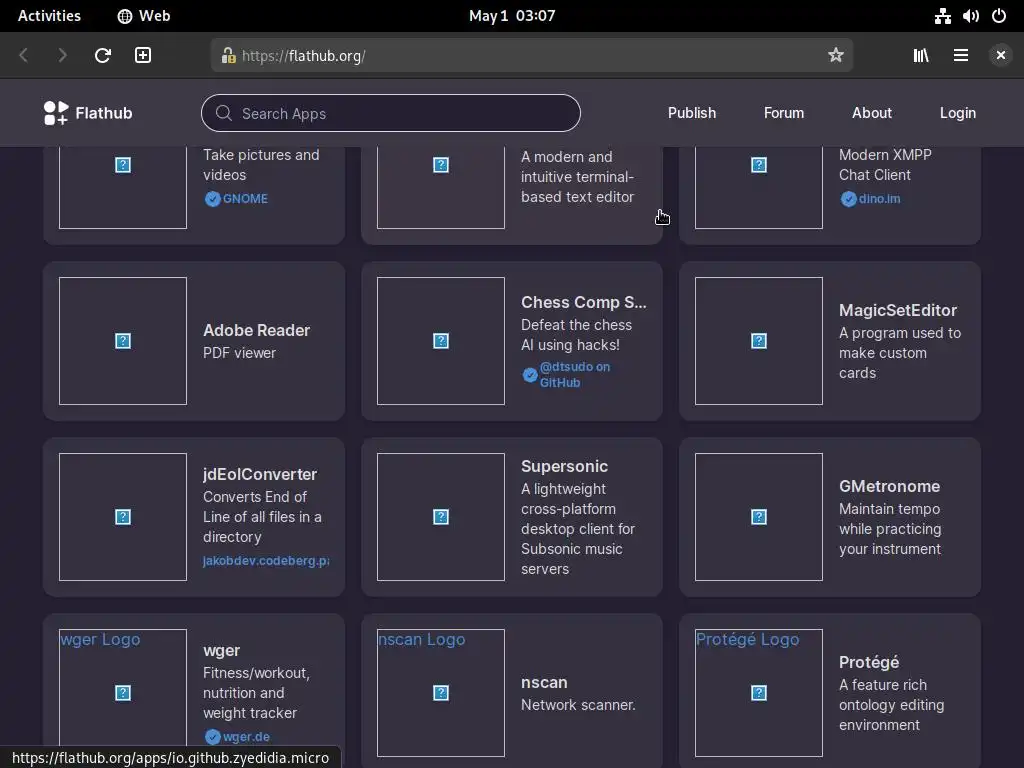Open Chess Comp S... app title

(x=583, y=302)
